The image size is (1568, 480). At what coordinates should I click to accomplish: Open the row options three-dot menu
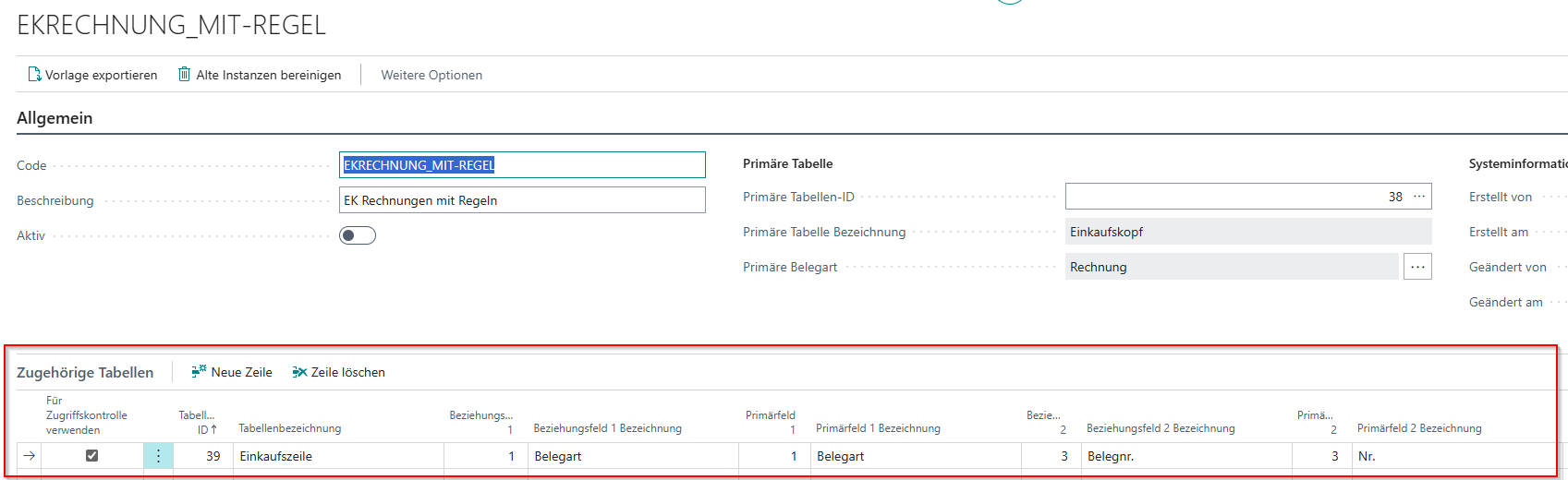click(158, 456)
